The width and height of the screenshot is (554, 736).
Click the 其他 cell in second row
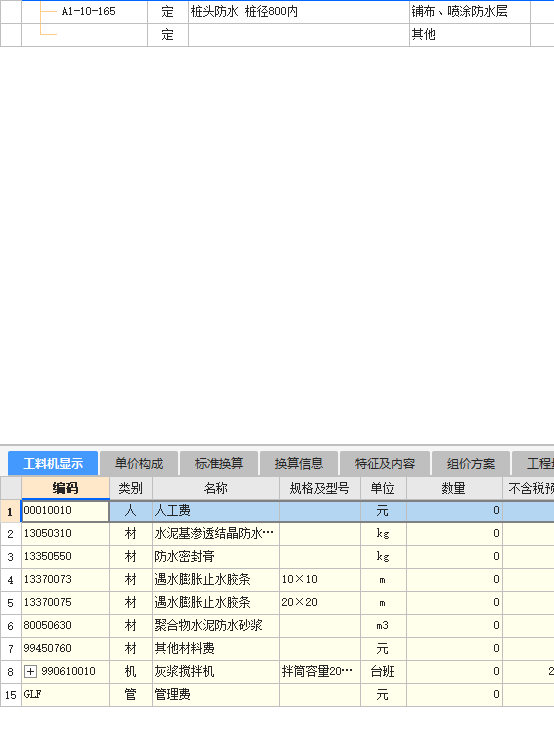pos(470,34)
